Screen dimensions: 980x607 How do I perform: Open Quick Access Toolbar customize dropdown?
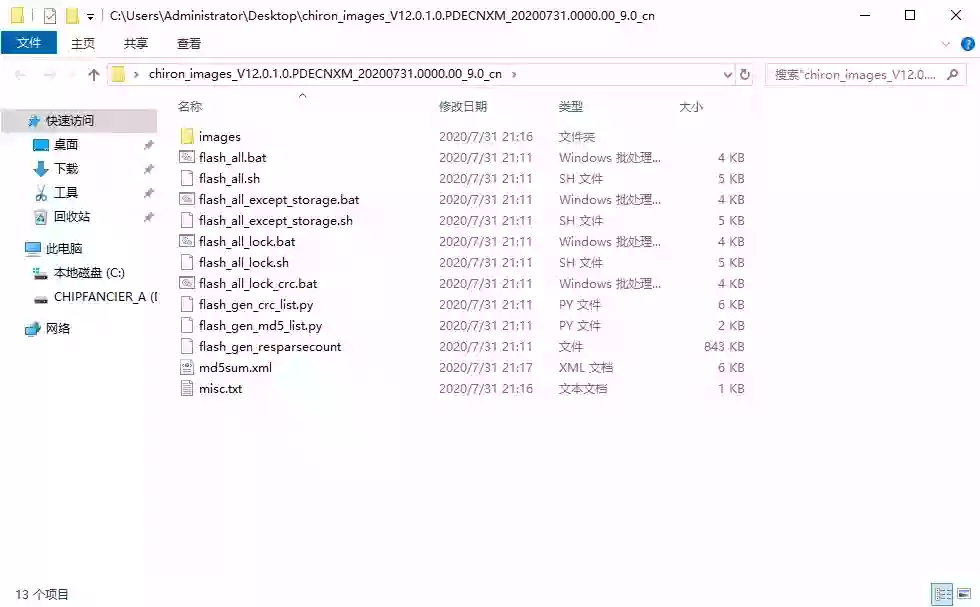tap(90, 17)
